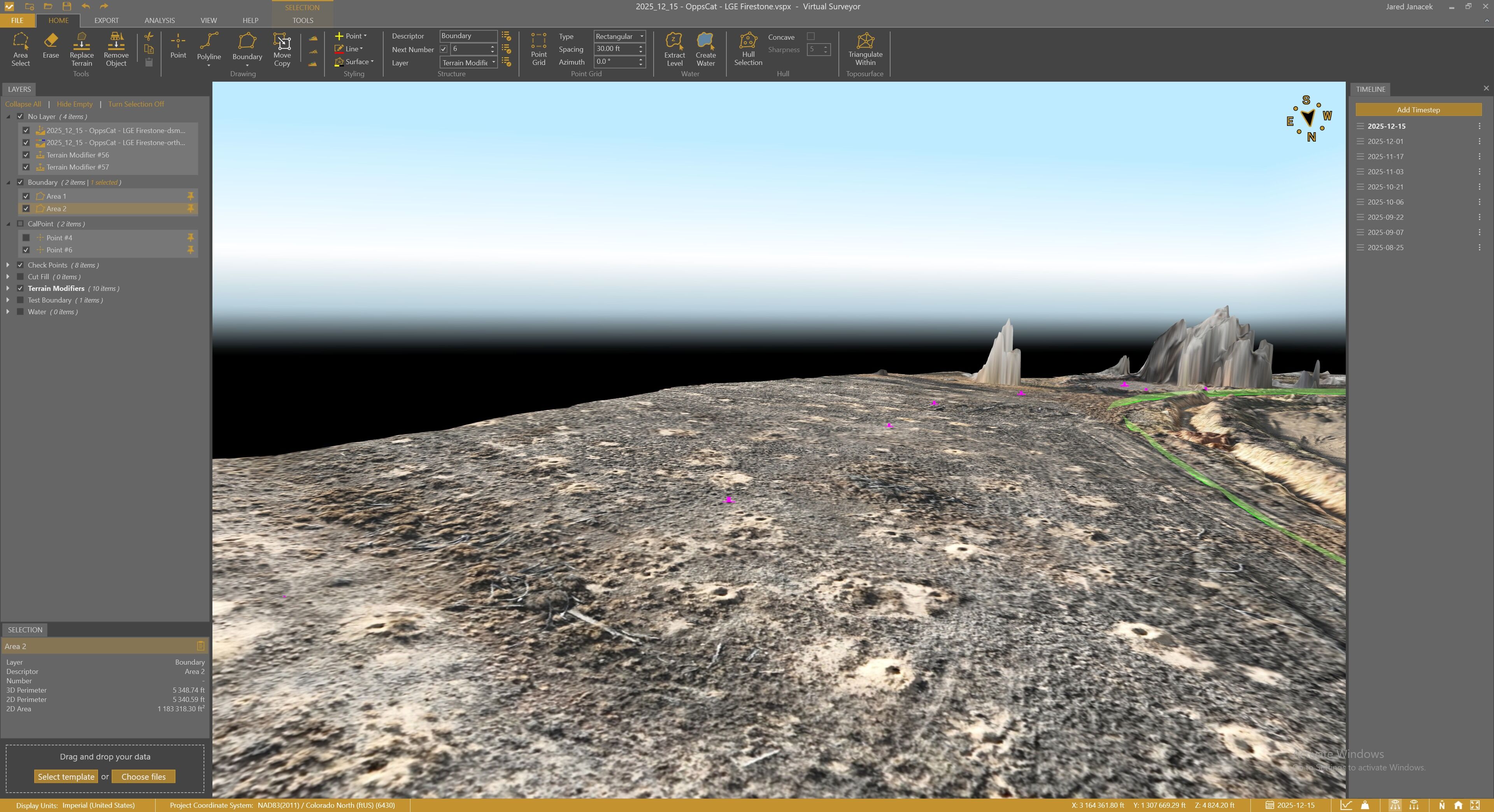Click the Add Timestep button
The image size is (1494, 812).
tap(1418, 110)
